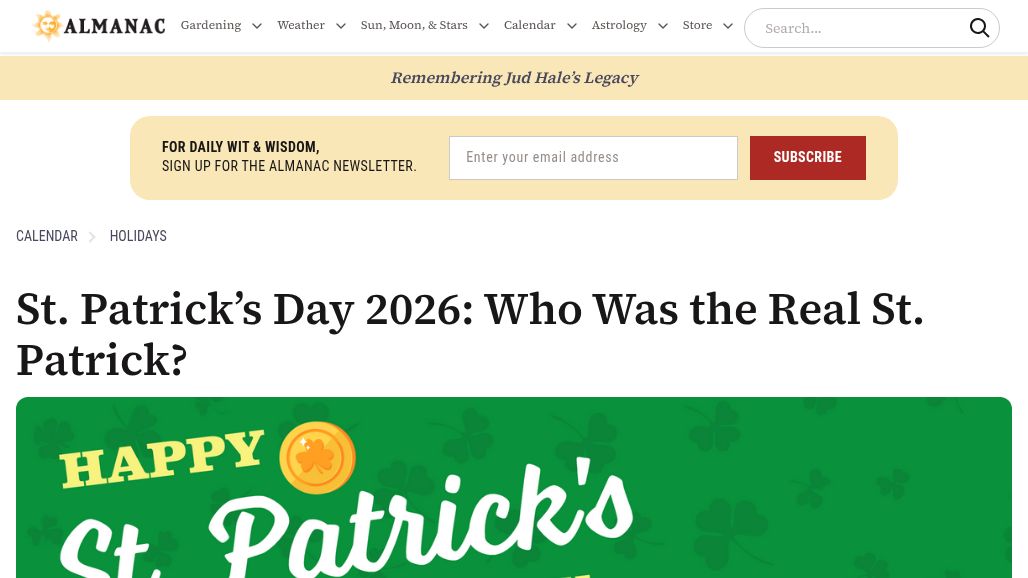
Task: Click the magnifying glass search icon
Action: (x=979, y=28)
